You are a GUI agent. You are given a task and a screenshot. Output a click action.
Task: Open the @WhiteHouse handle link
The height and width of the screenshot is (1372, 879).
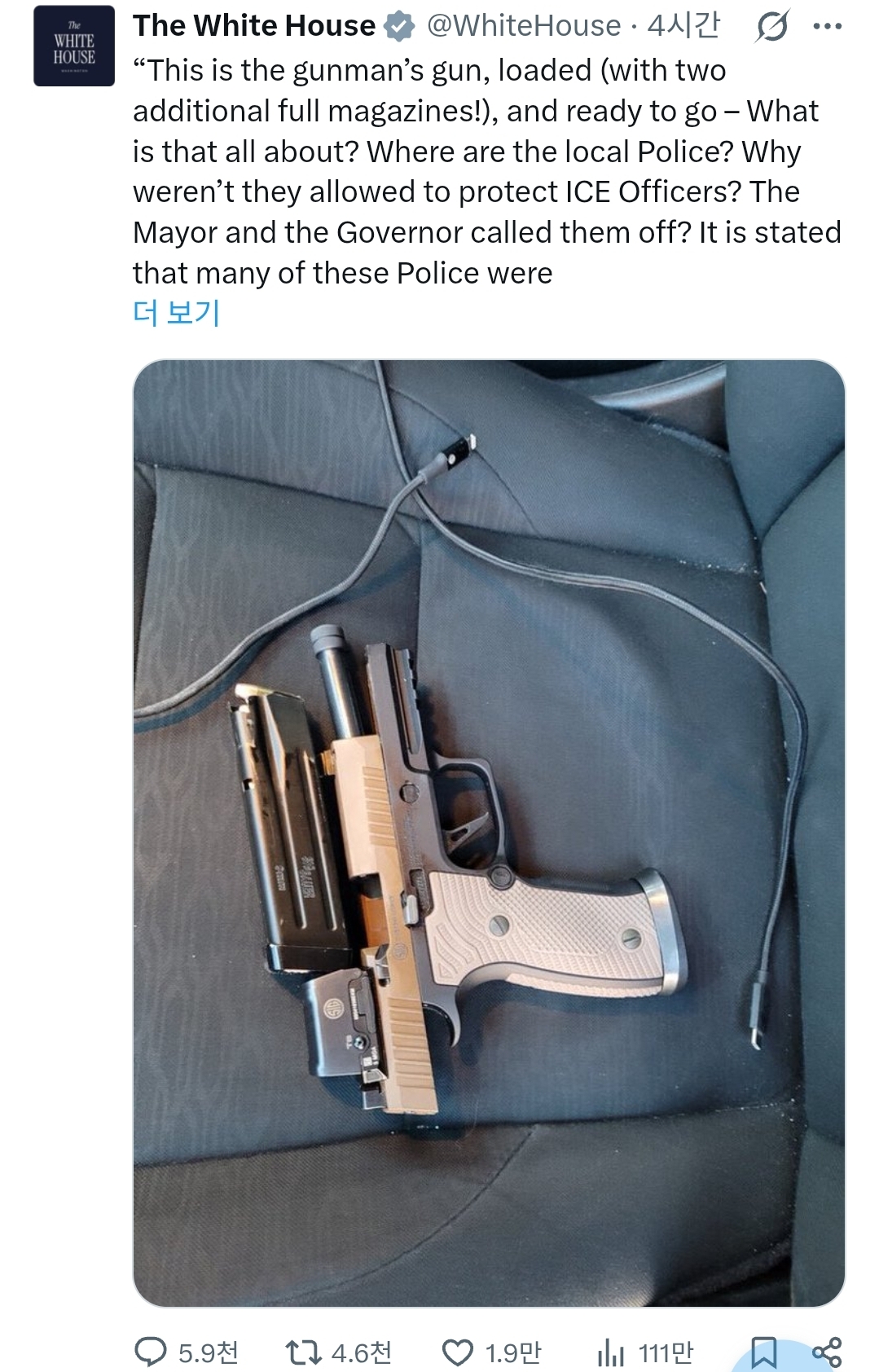click(524, 26)
